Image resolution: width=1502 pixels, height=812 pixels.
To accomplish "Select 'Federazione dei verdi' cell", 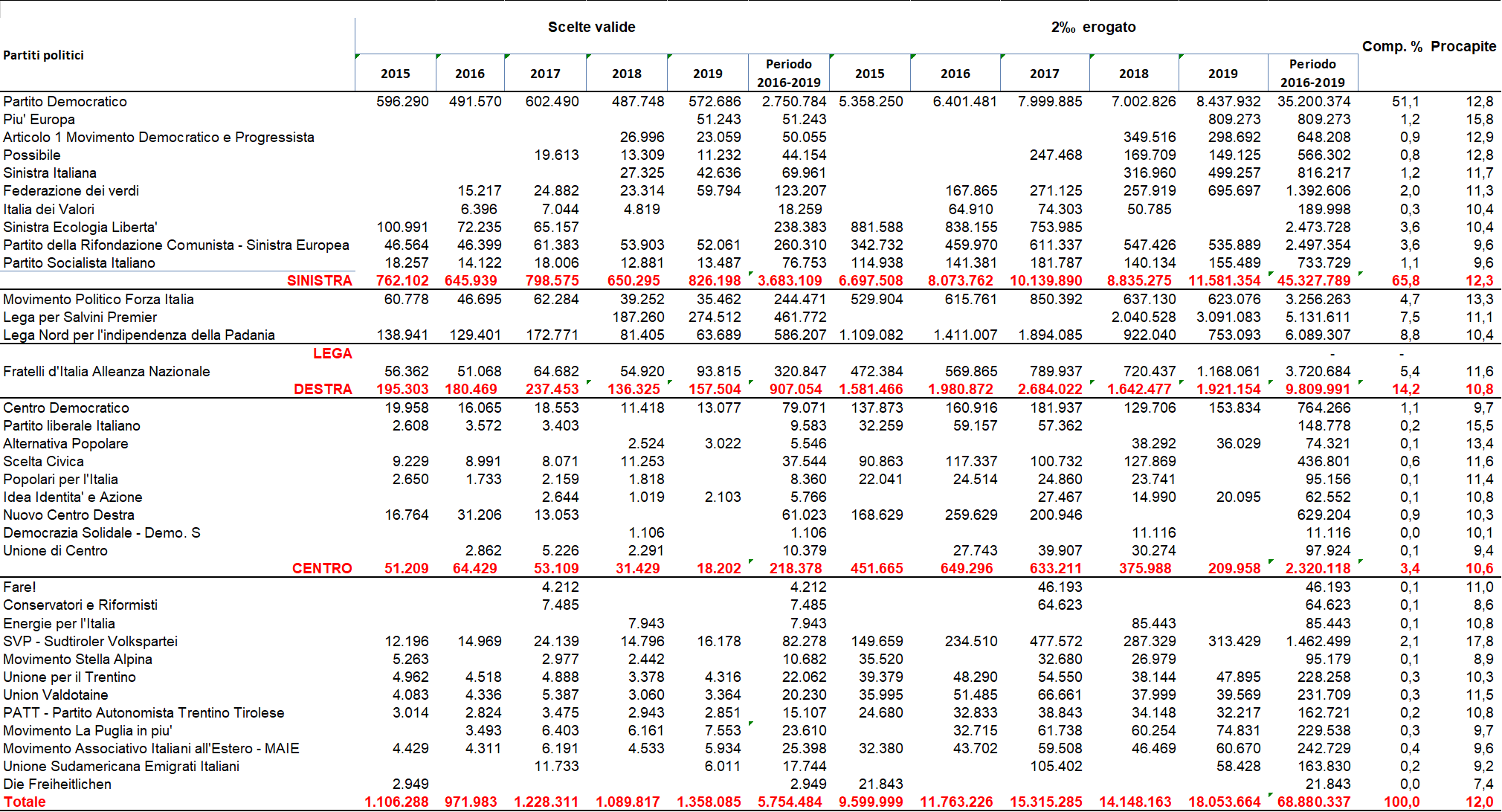I will click(x=71, y=190).
